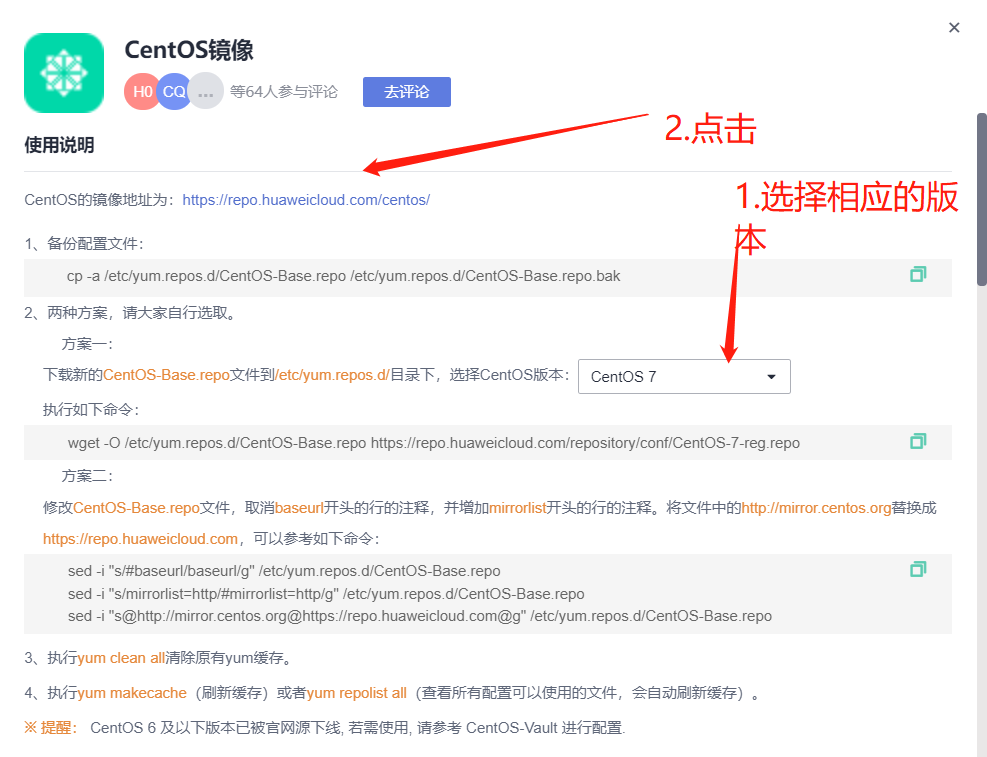This screenshot has height=757, width=987.
Task: Click the orange /etc/yum.repos.d/ path text
Action: pyautogui.click(x=332, y=375)
